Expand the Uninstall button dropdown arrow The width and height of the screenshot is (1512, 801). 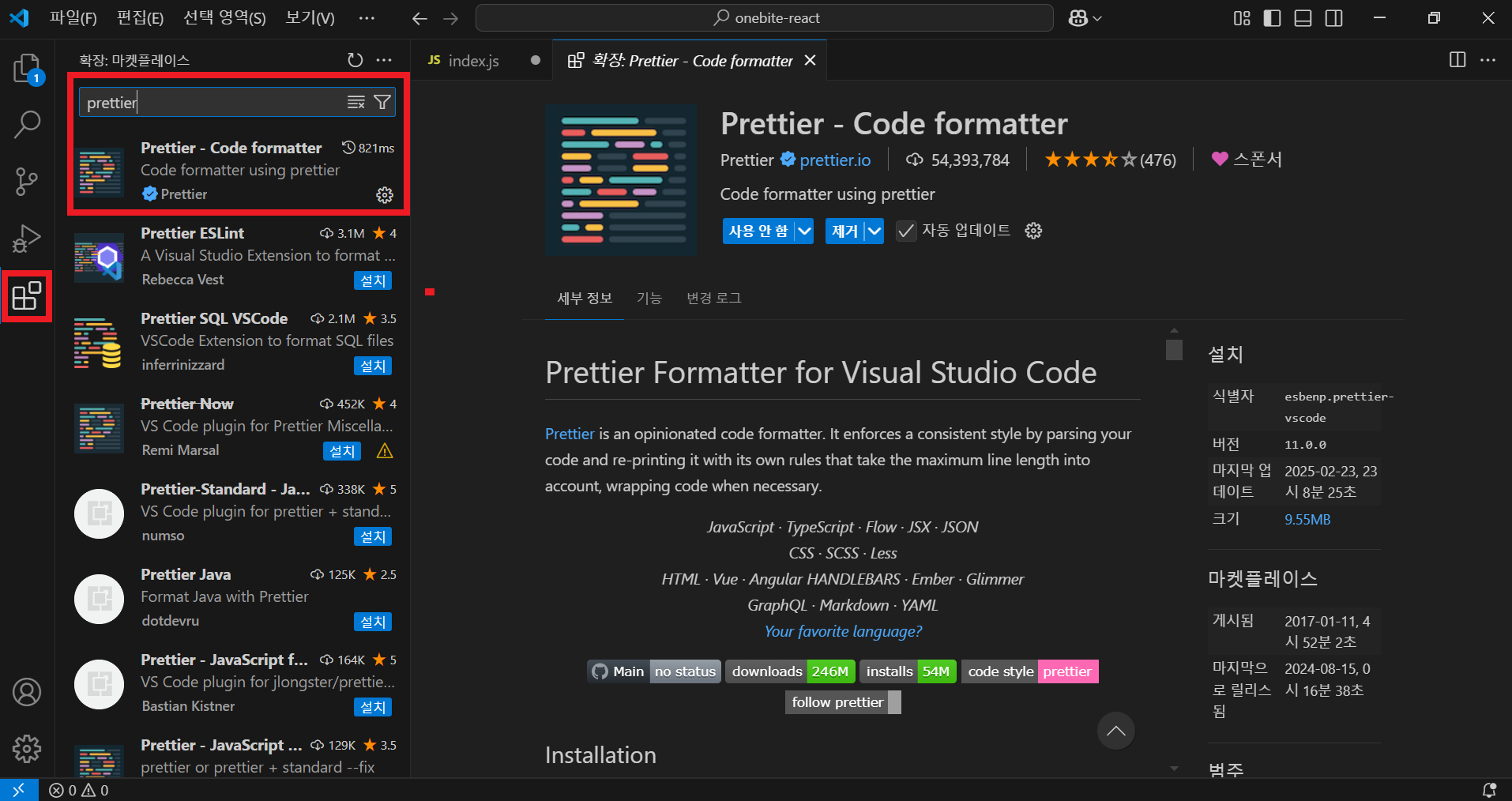[874, 231]
